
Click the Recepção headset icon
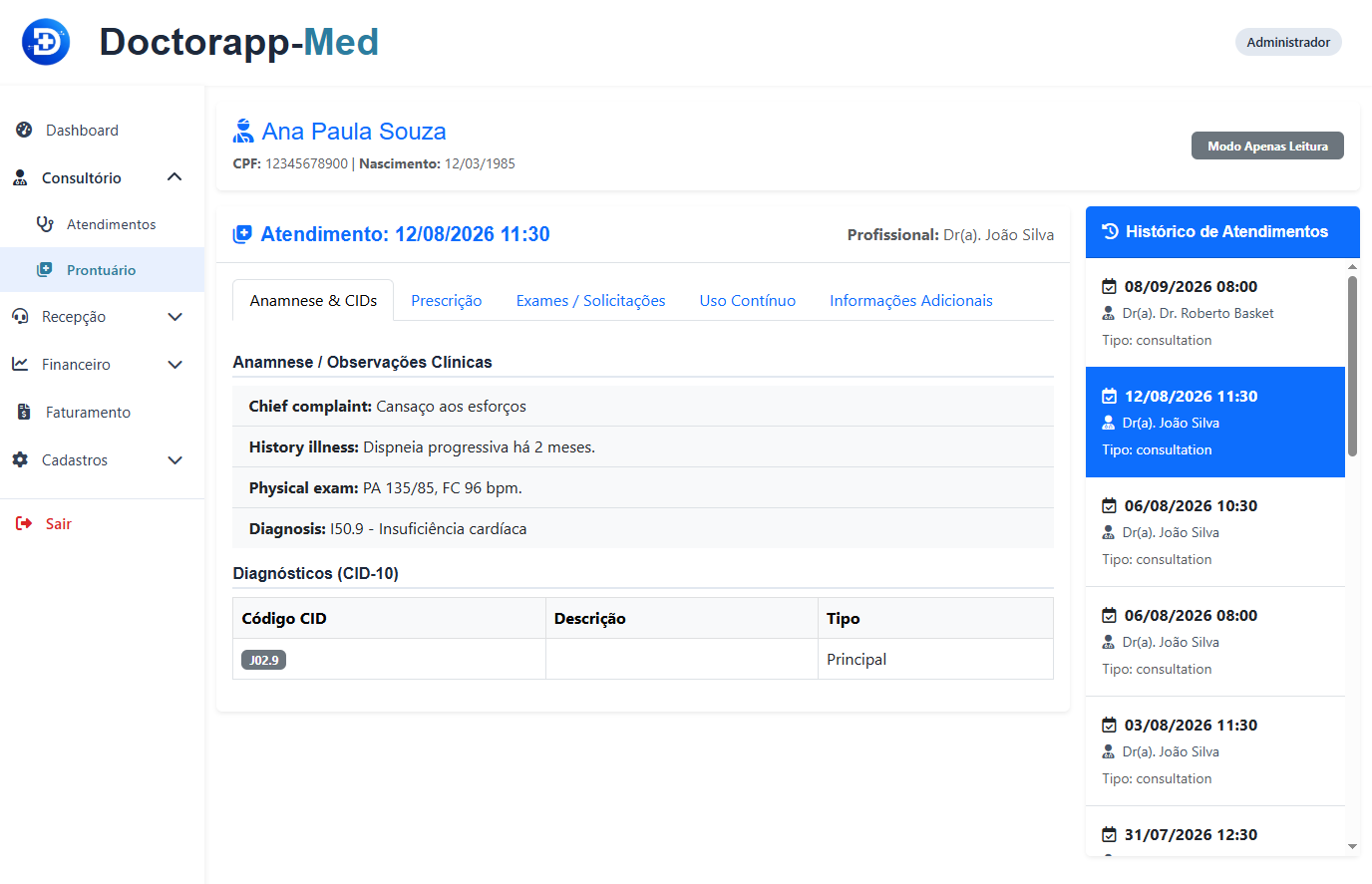point(20,317)
